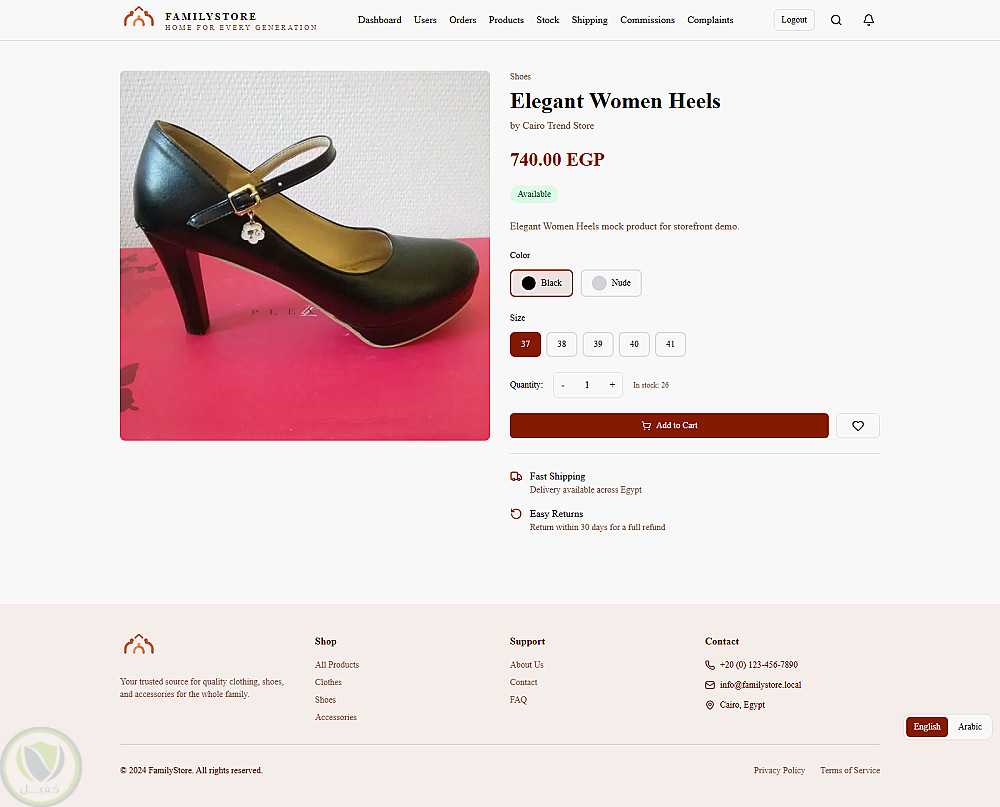Decrease quantity with minus button
1000x807 pixels.
coord(562,385)
